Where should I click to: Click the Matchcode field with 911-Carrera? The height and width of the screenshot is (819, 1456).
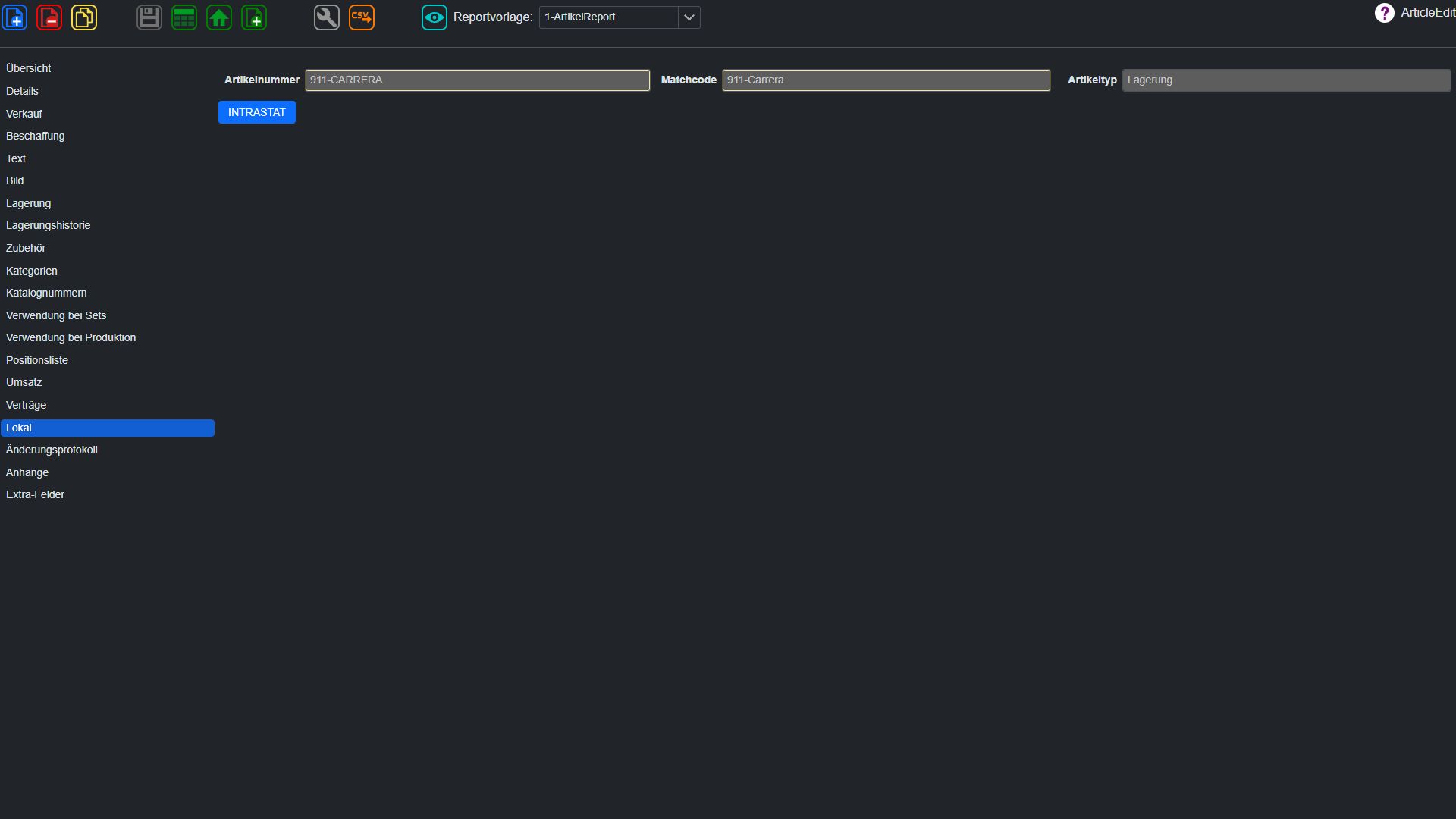tap(886, 80)
